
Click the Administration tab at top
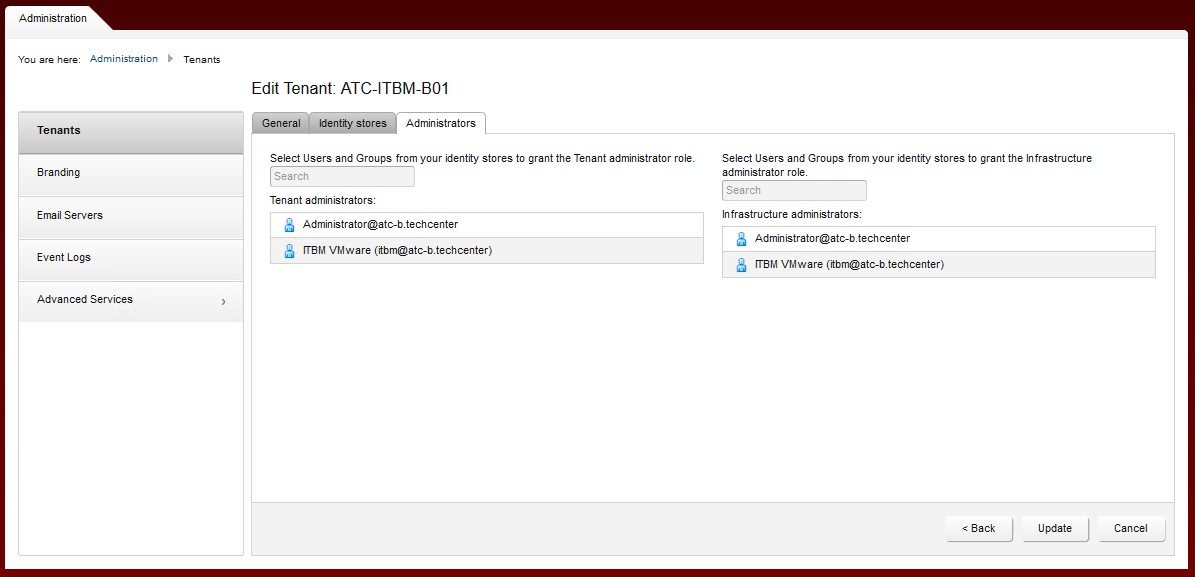(x=53, y=18)
